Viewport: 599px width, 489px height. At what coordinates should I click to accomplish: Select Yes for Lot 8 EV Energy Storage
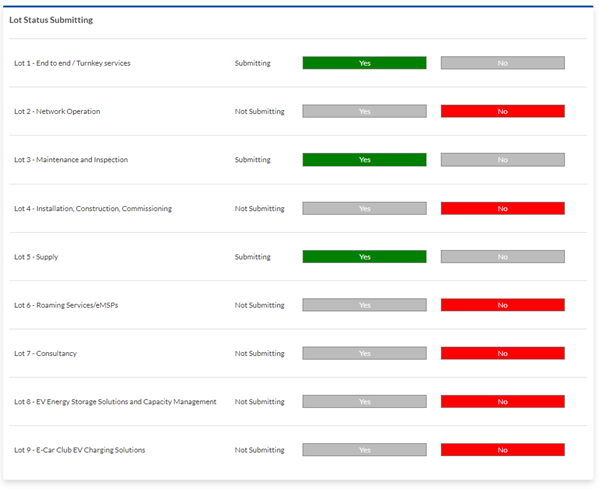[364, 402]
